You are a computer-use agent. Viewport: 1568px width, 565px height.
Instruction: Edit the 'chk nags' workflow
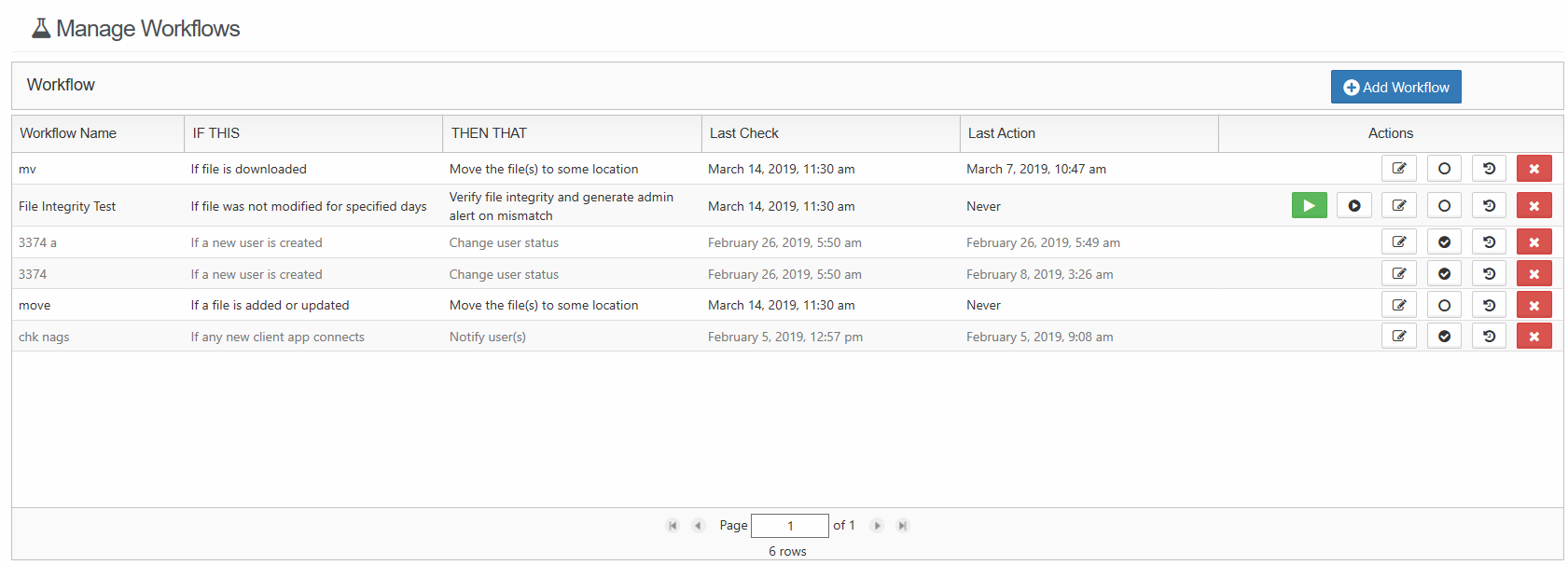click(1398, 336)
